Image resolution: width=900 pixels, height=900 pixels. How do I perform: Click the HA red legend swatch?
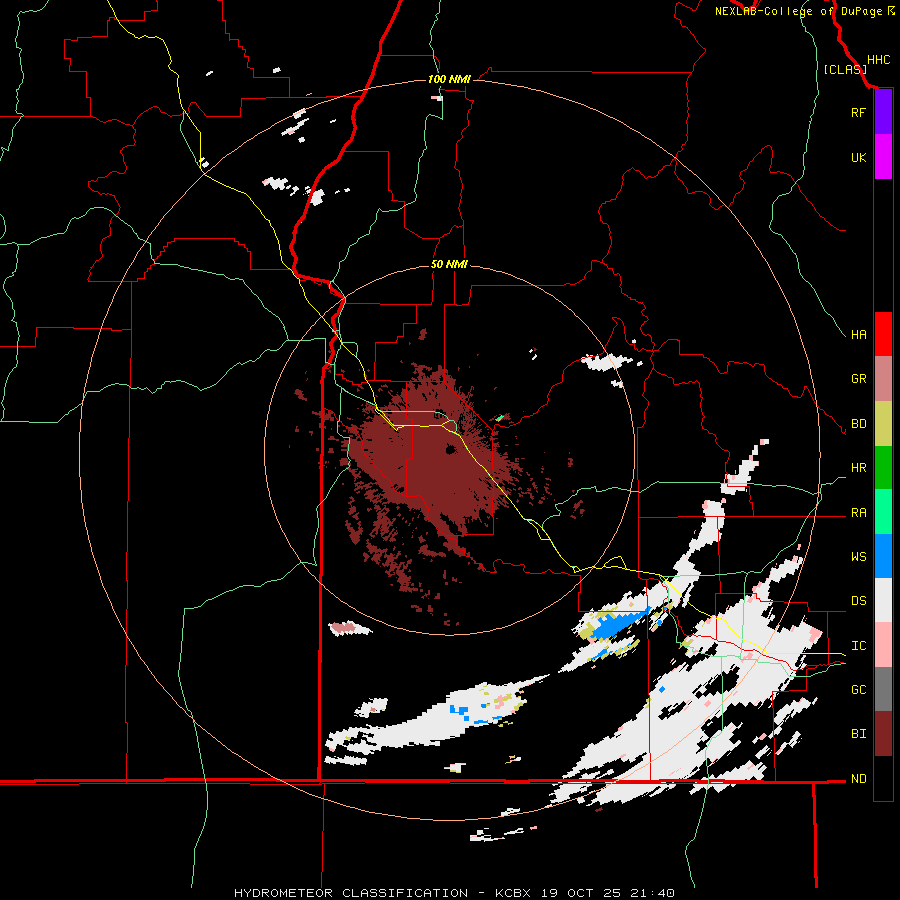point(883,334)
